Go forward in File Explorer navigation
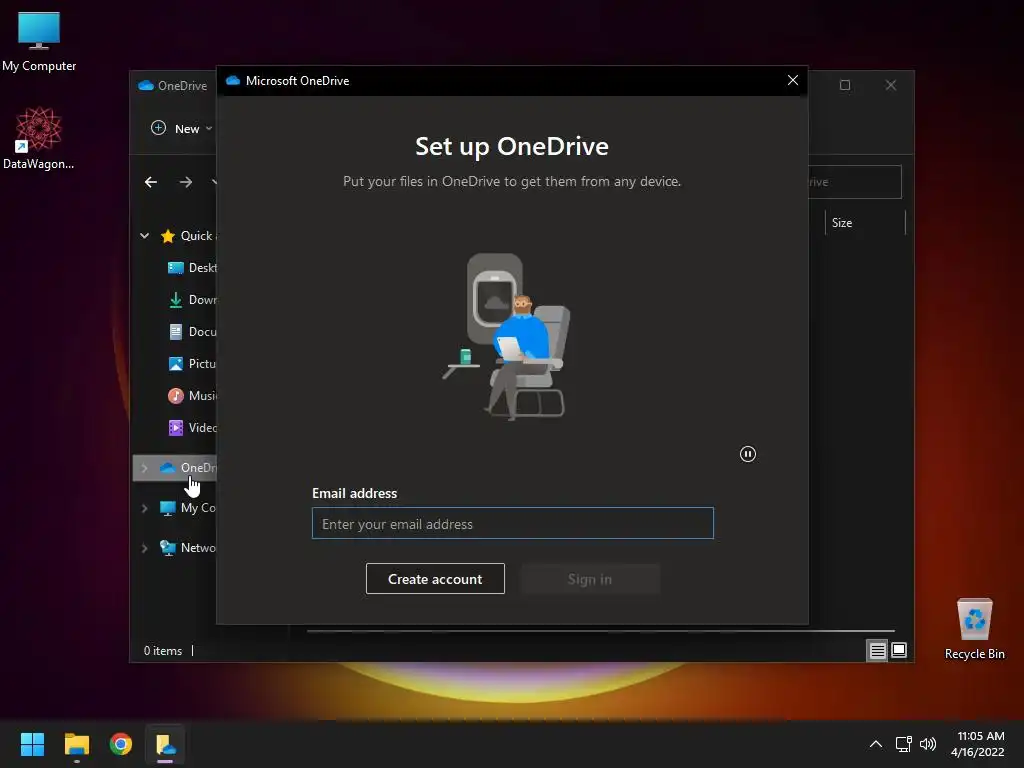1024x768 pixels. (x=186, y=182)
